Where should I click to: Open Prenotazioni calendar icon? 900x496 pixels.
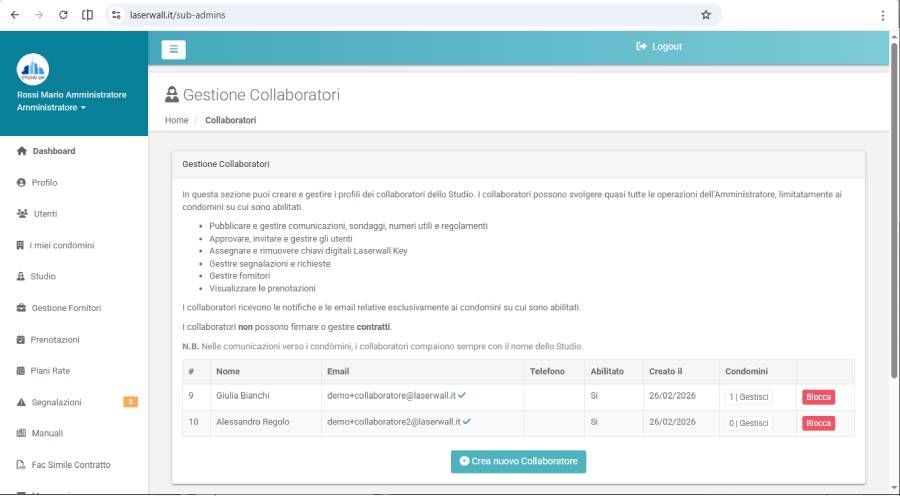pyautogui.click(x=21, y=339)
